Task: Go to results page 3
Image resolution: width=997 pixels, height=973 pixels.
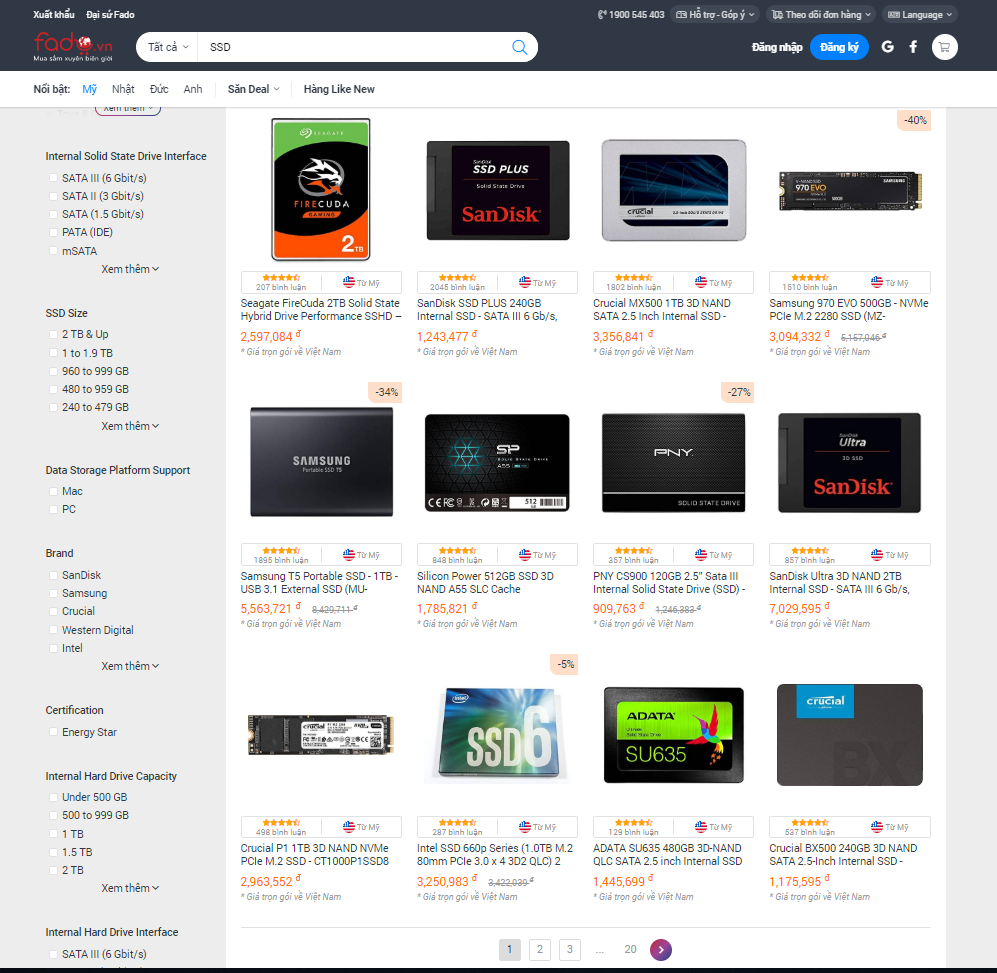Action: click(570, 949)
